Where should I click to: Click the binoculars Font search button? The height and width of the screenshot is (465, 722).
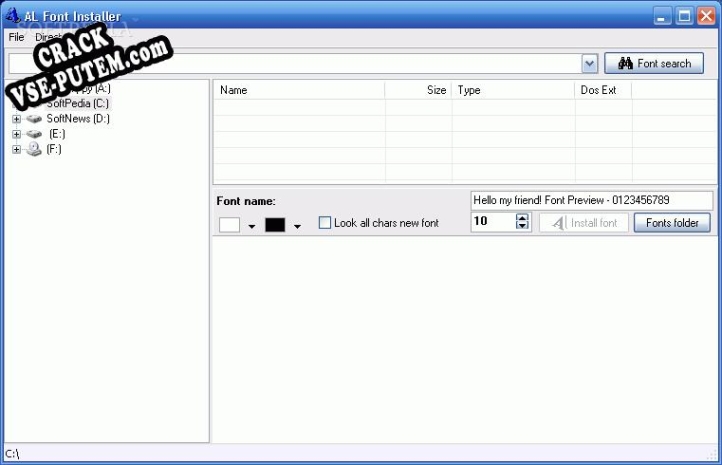click(654, 63)
